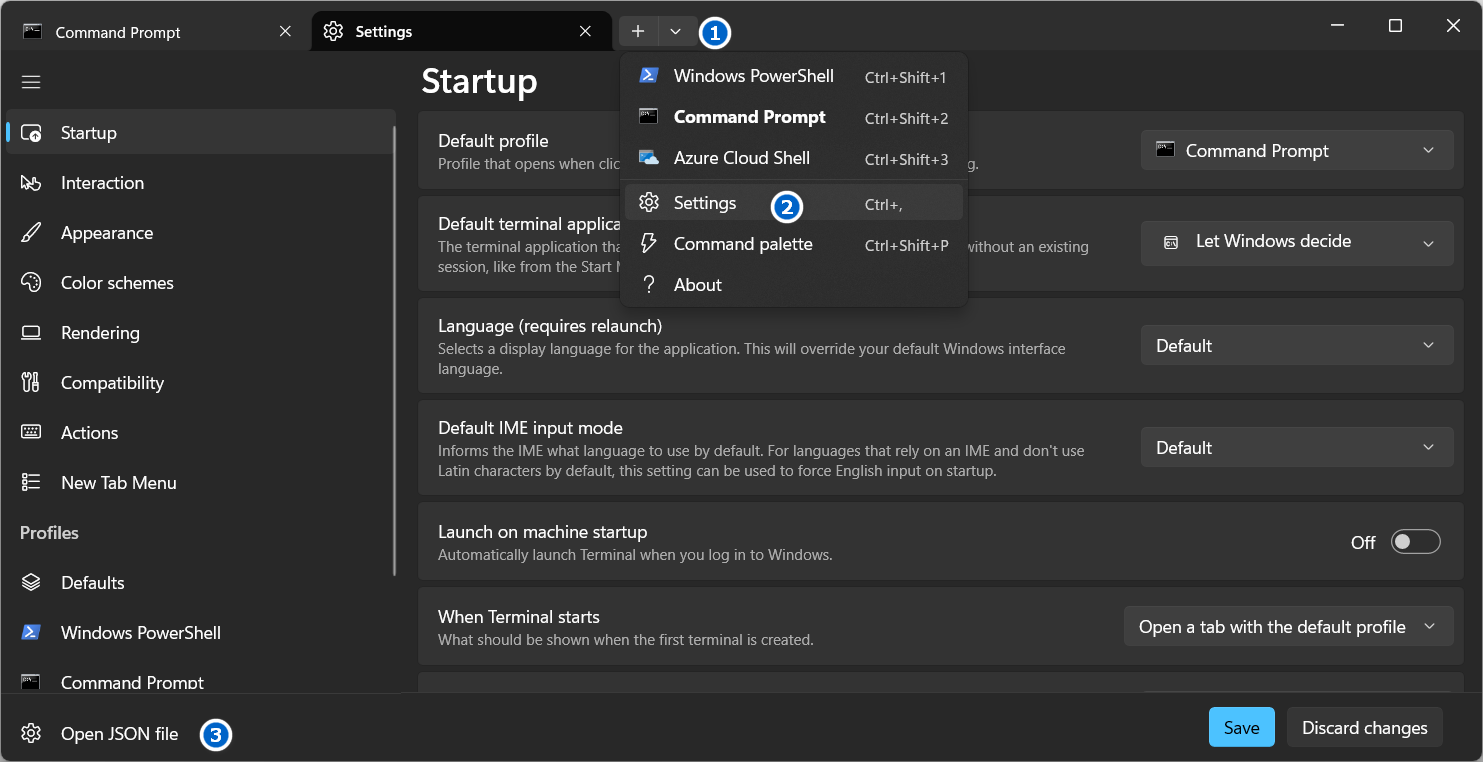Open Color schemes via palette icon
This screenshot has width=1483, height=762.
[31, 283]
